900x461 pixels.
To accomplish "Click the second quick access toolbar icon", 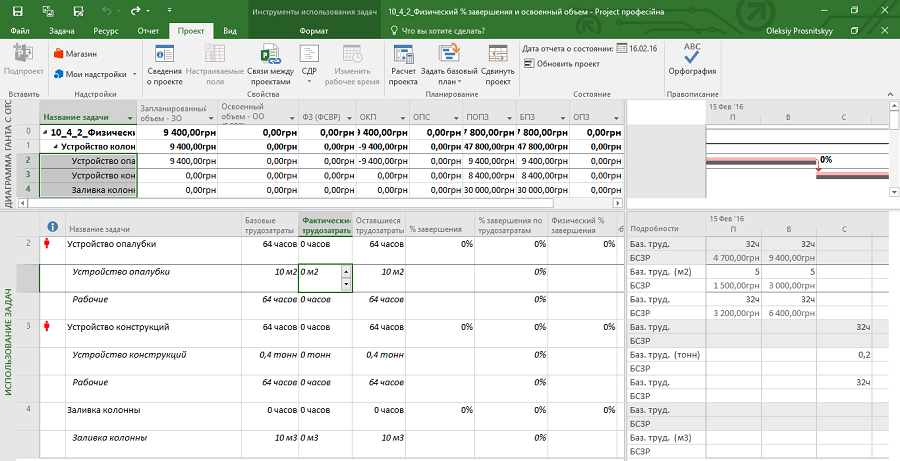I will [48, 11].
